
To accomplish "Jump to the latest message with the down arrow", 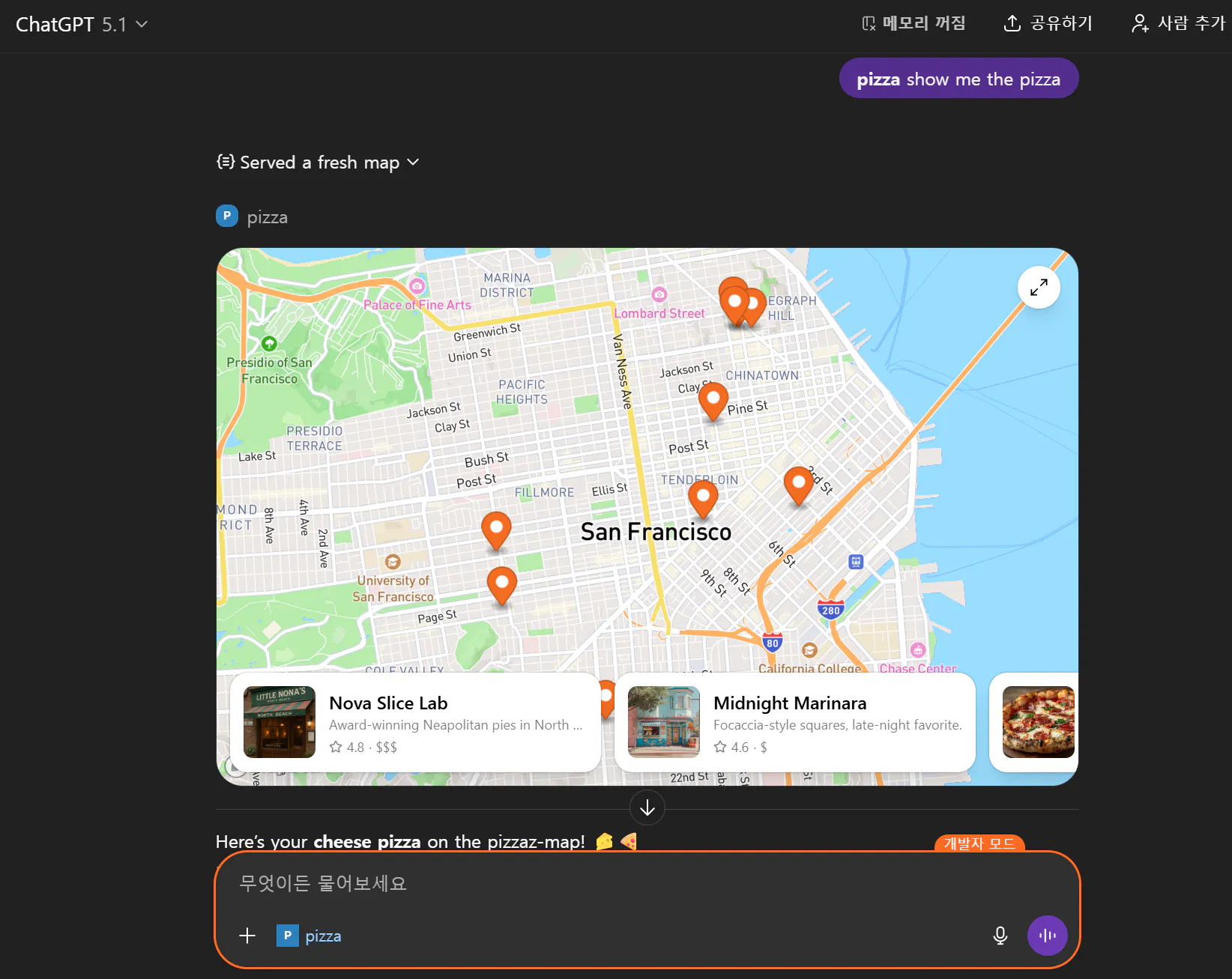I will point(647,807).
